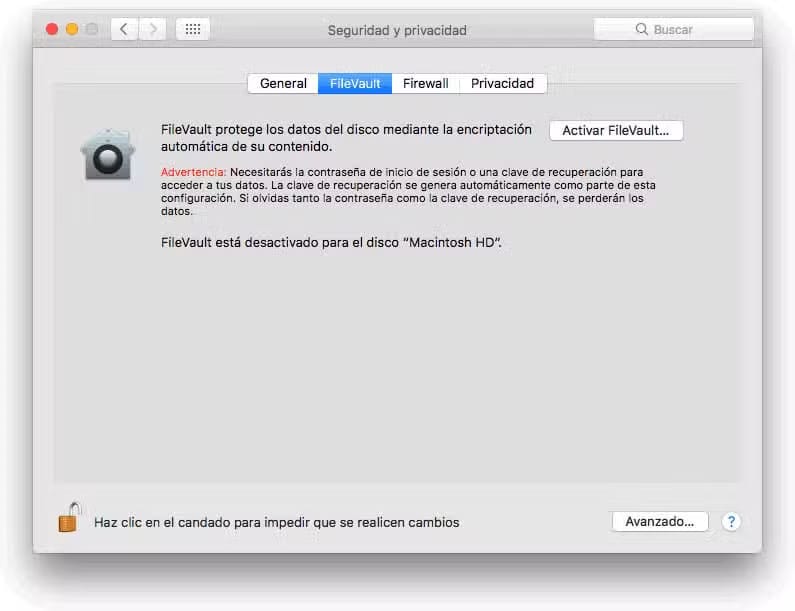Select the FileVault tab

[355, 84]
